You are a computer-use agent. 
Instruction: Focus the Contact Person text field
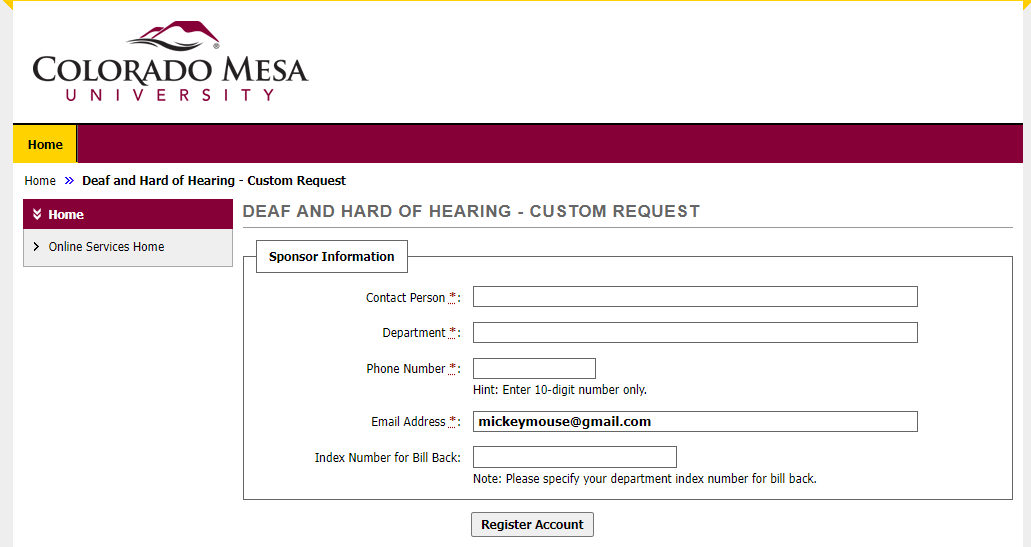695,297
